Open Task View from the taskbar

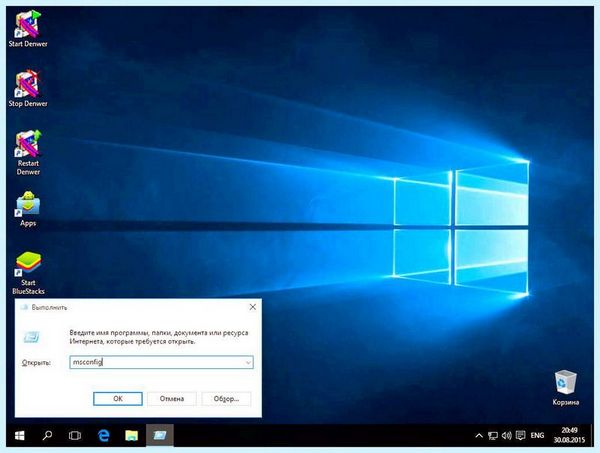tap(75, 435)
